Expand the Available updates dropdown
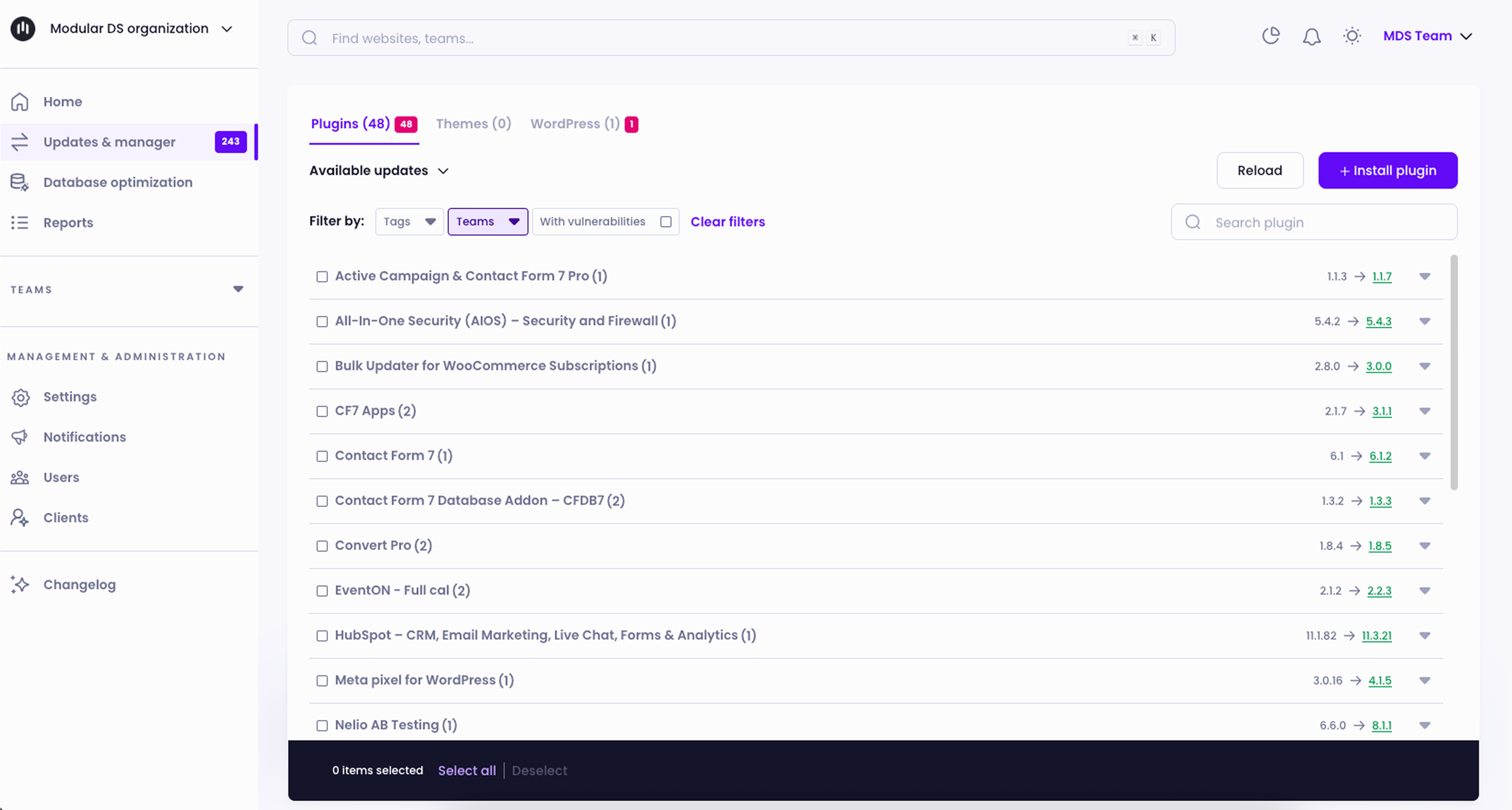The height and width of the screenshot is (810, 1512). [x=379, y=171]
